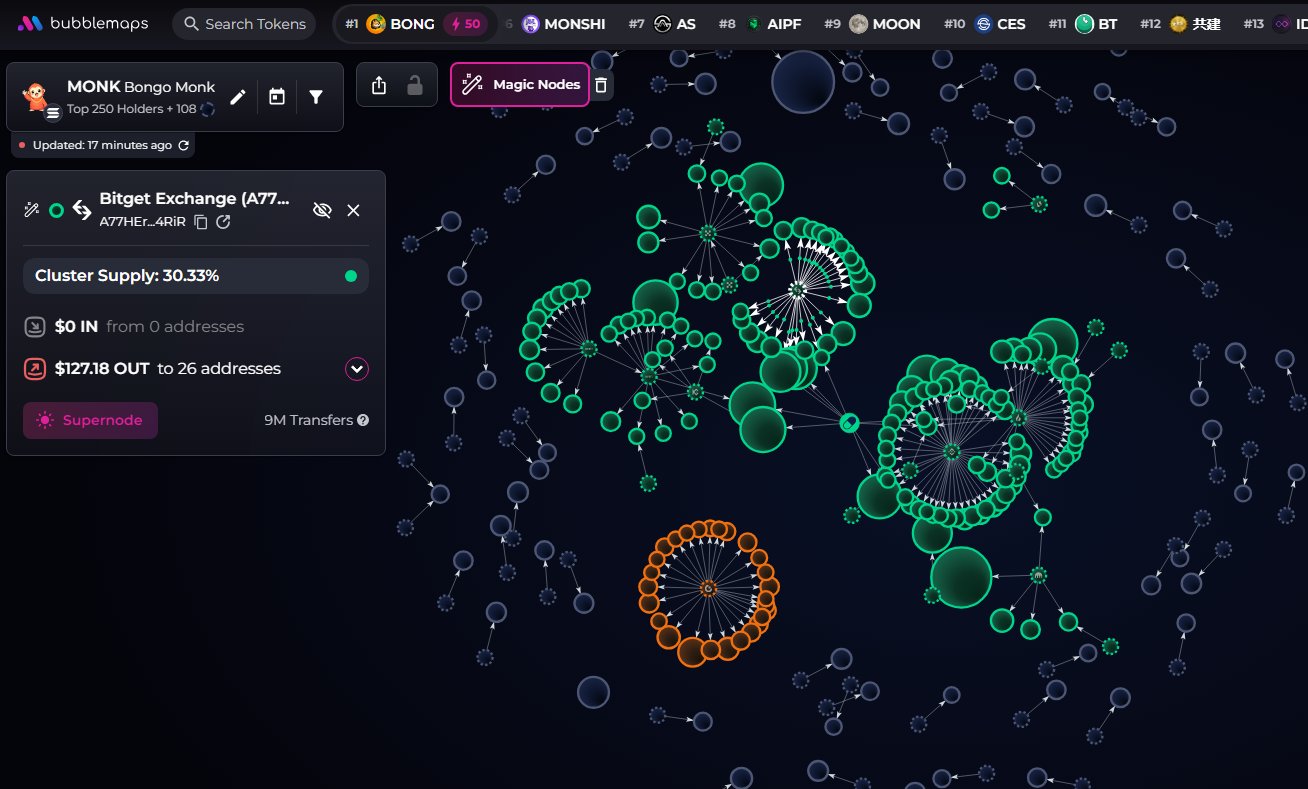Click the help icon beside 9M Transfers
This screenshot has width=1308, height=789.
(x=363, y=420)
